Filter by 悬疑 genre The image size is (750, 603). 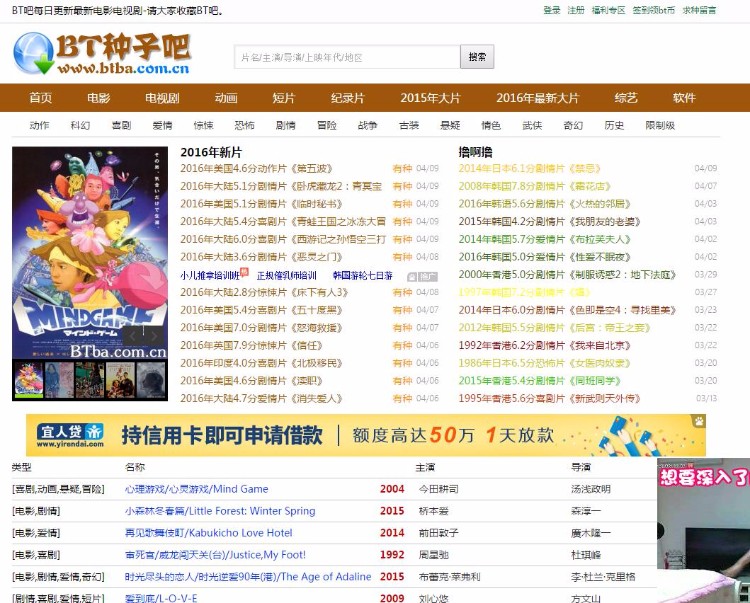[450, 125]
